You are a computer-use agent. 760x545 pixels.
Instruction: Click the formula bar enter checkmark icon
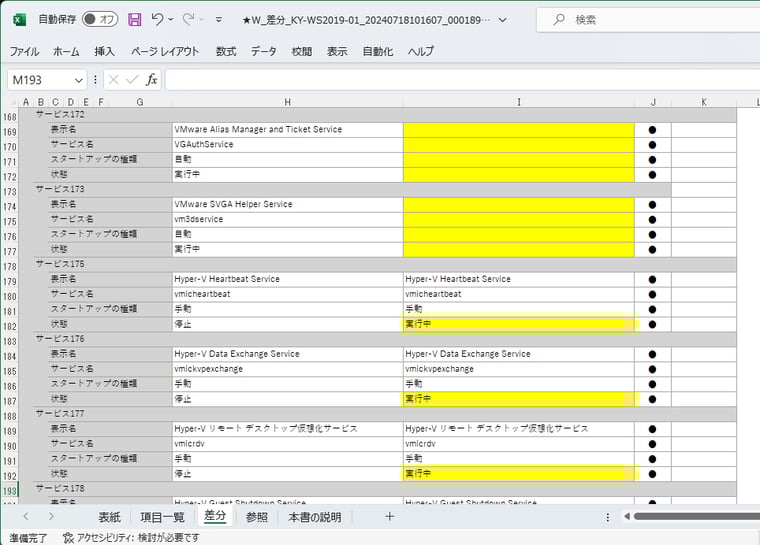point(132,80)
